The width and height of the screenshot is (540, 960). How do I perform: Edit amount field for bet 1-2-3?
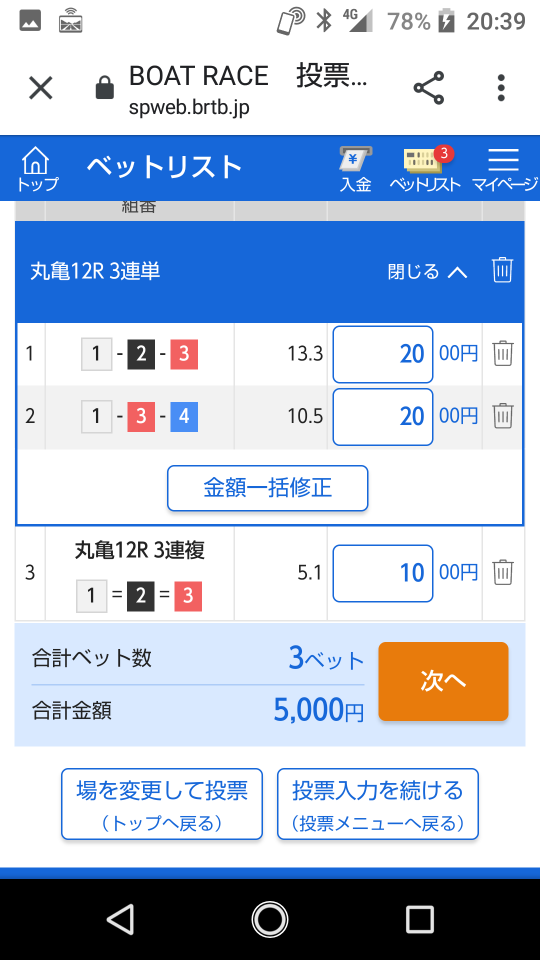(x=383, y=354)
